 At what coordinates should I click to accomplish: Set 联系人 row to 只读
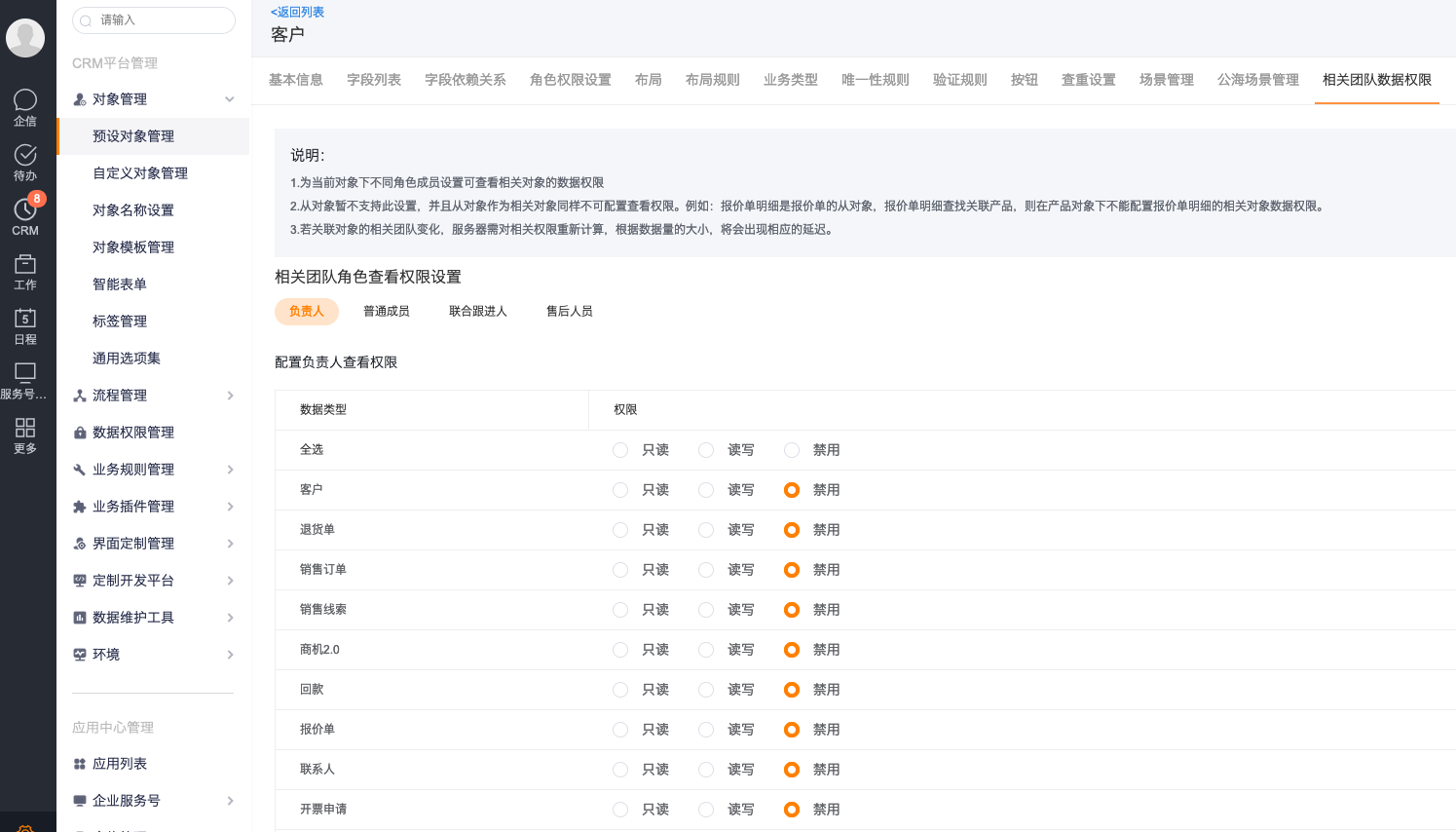tap(620, 770)
